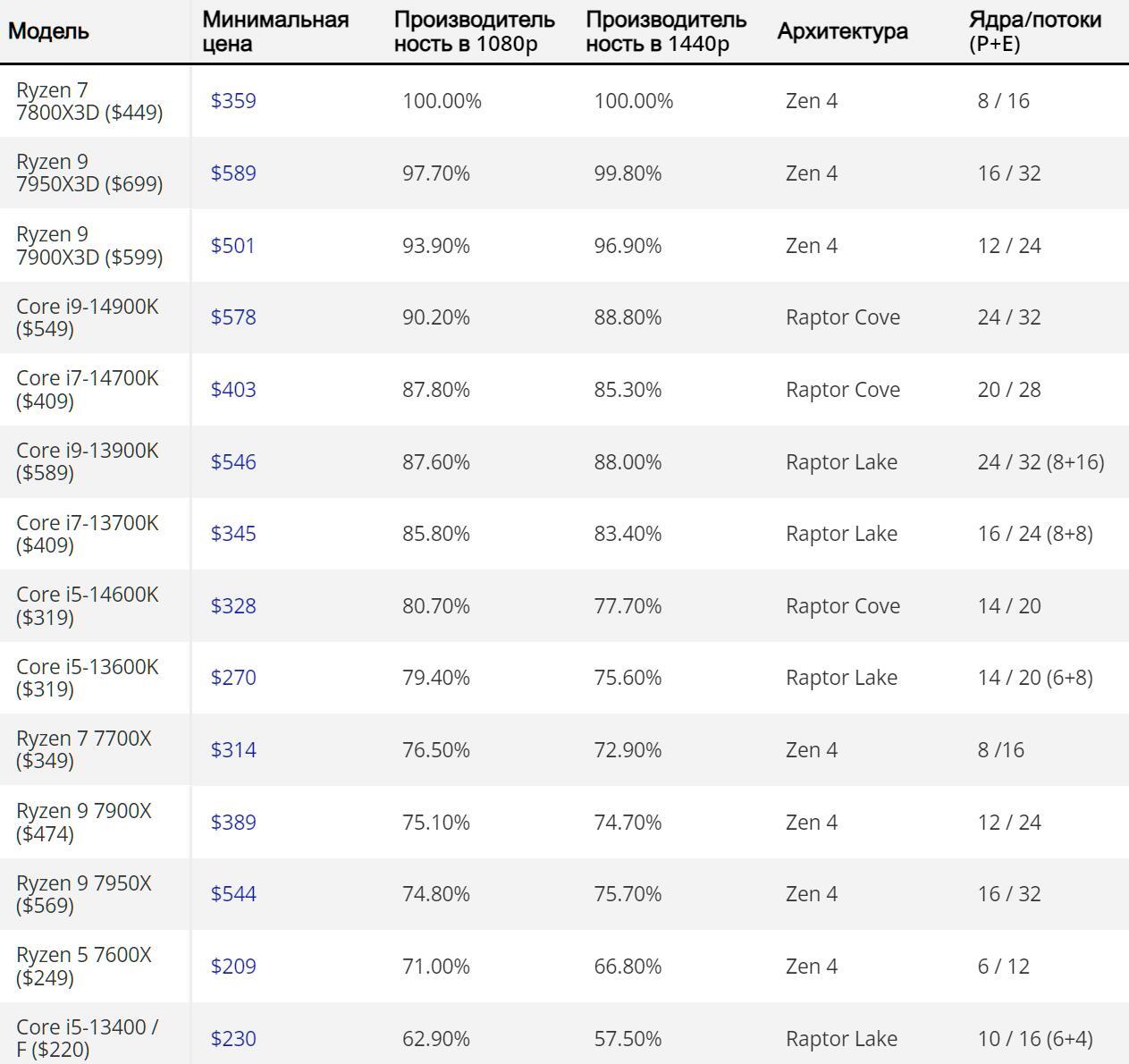
Task: Open the $314 price link for Ryzen 7 7700X
Action: click(x=233, y=750)
